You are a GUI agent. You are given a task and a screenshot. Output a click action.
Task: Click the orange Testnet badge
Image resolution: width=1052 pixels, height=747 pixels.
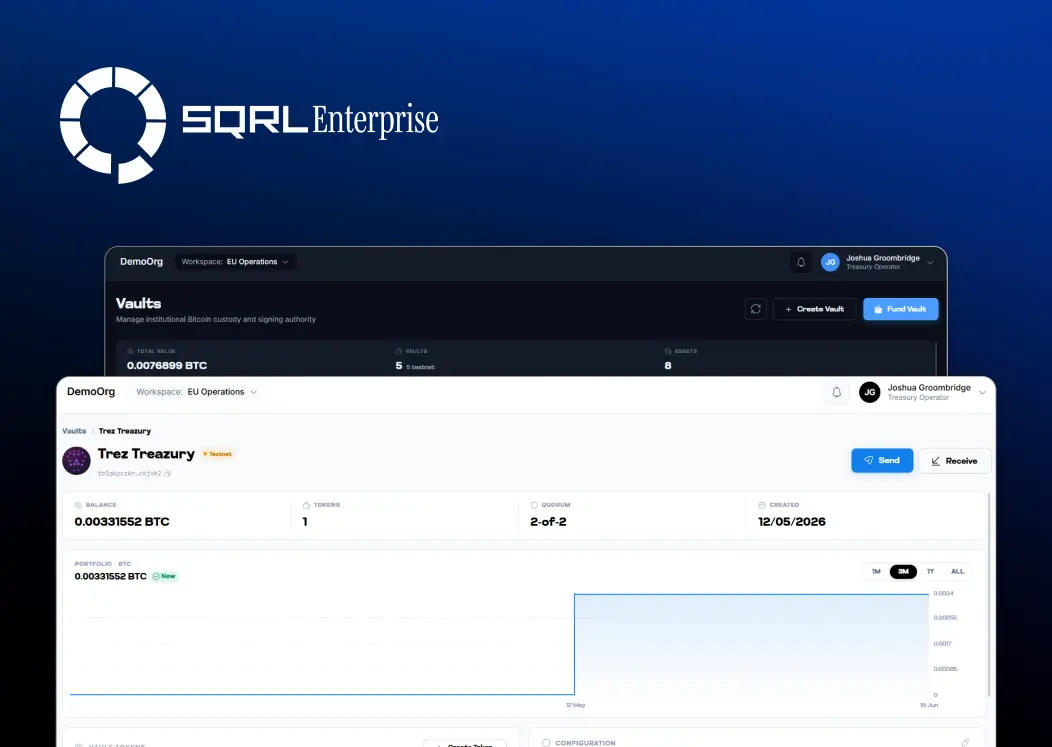(x=217, y=454)
